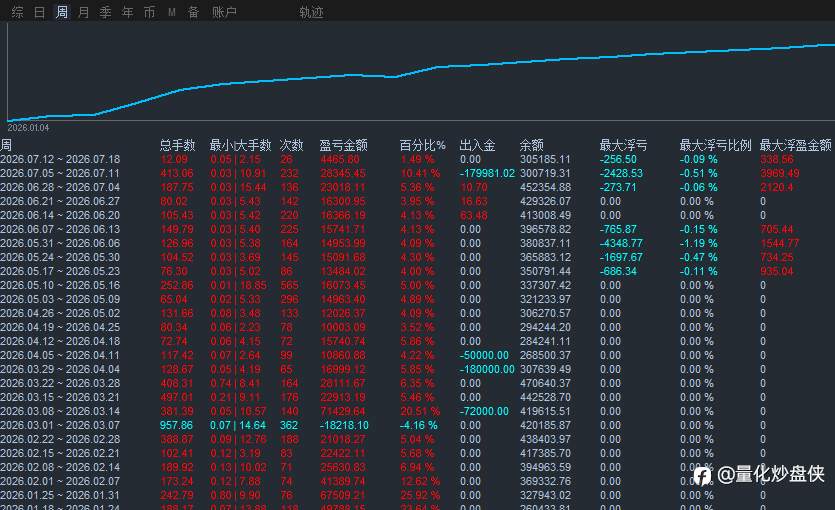Sort by the 余额 column header
Image resolution: width=835 pixels, height=510 pixels.
click(531, 145)
